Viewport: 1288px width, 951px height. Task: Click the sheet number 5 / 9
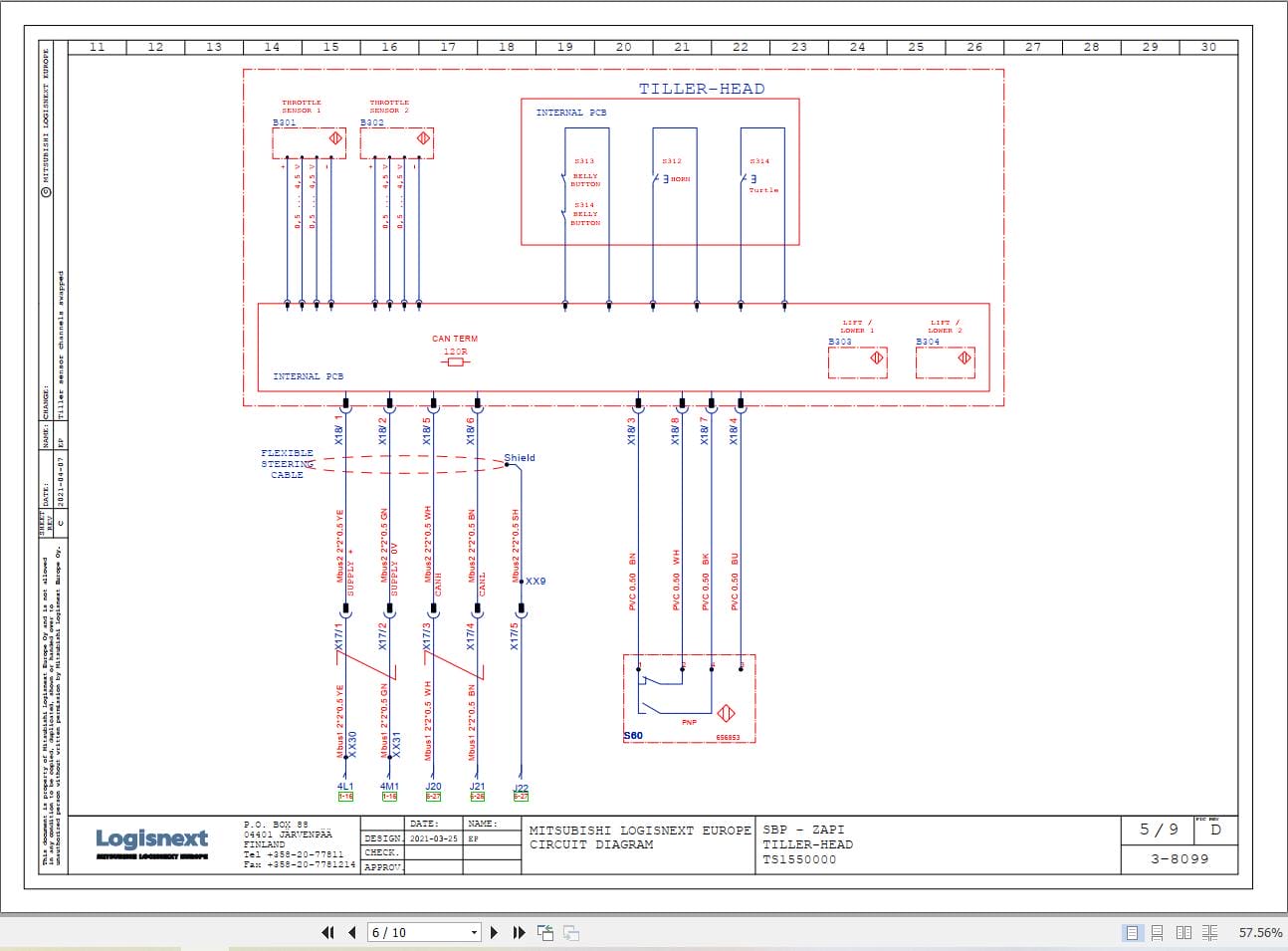click(1160, 830)
